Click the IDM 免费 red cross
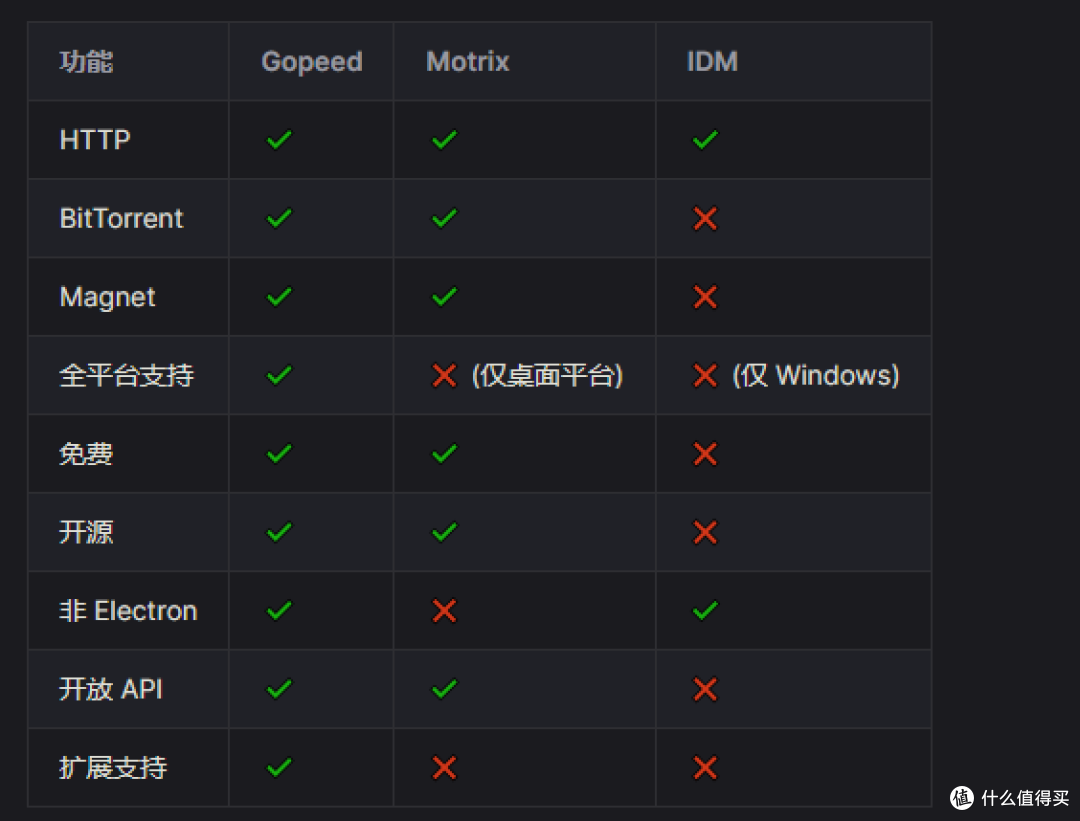Screen dimensions: 1080x821 705,454
